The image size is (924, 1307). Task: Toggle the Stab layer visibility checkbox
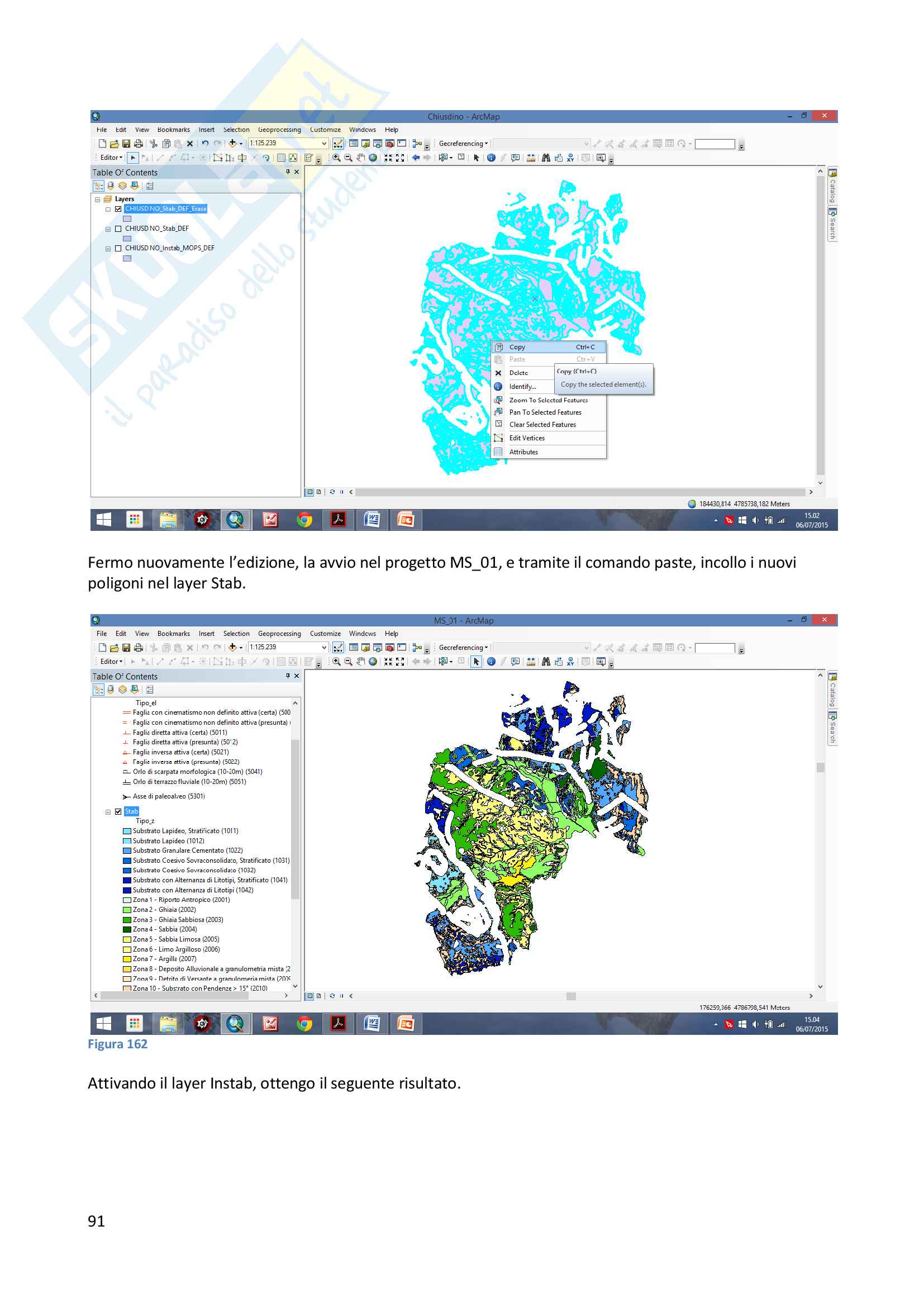point(118,812)
